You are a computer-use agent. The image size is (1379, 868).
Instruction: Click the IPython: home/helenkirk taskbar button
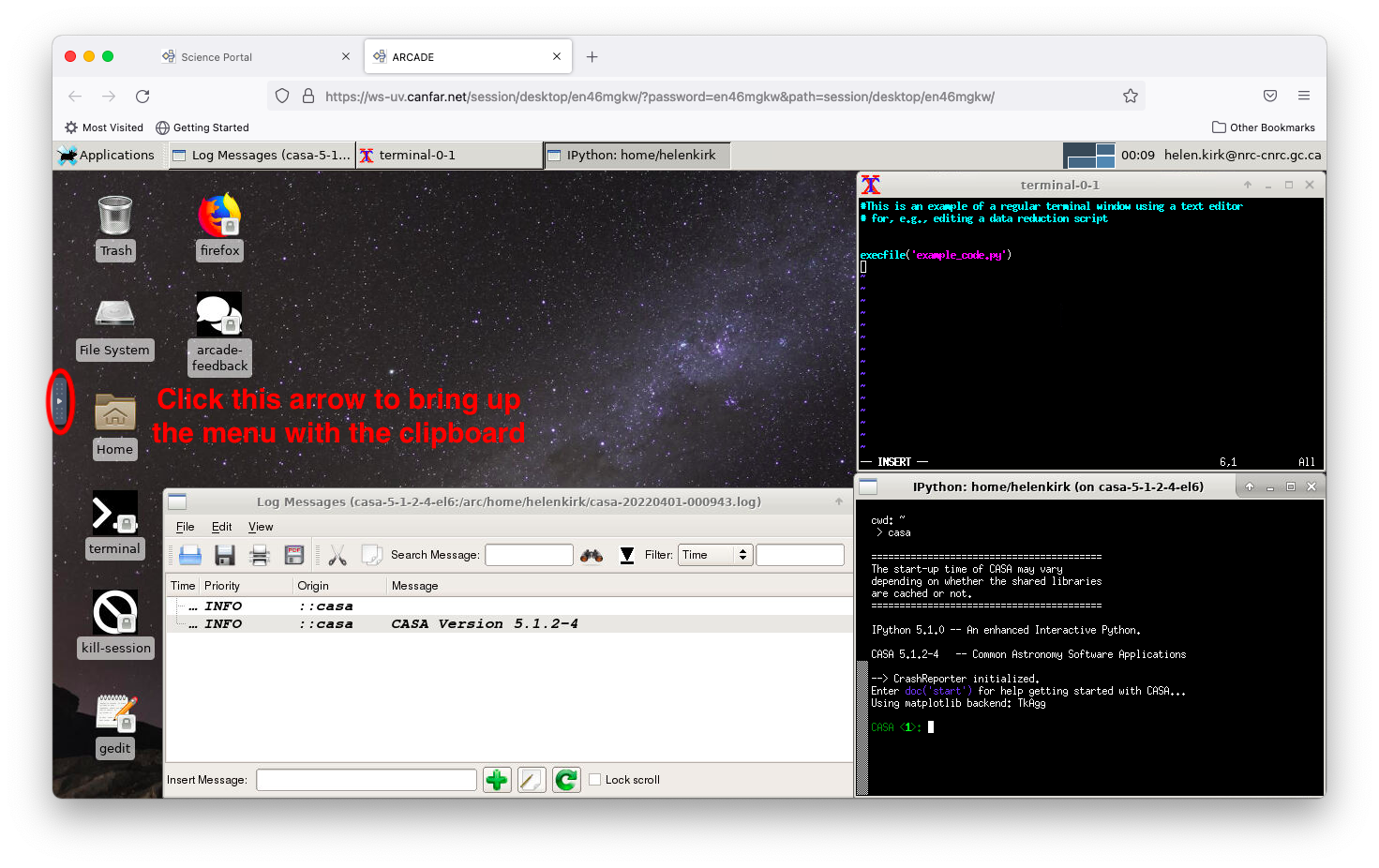point(637,156)
